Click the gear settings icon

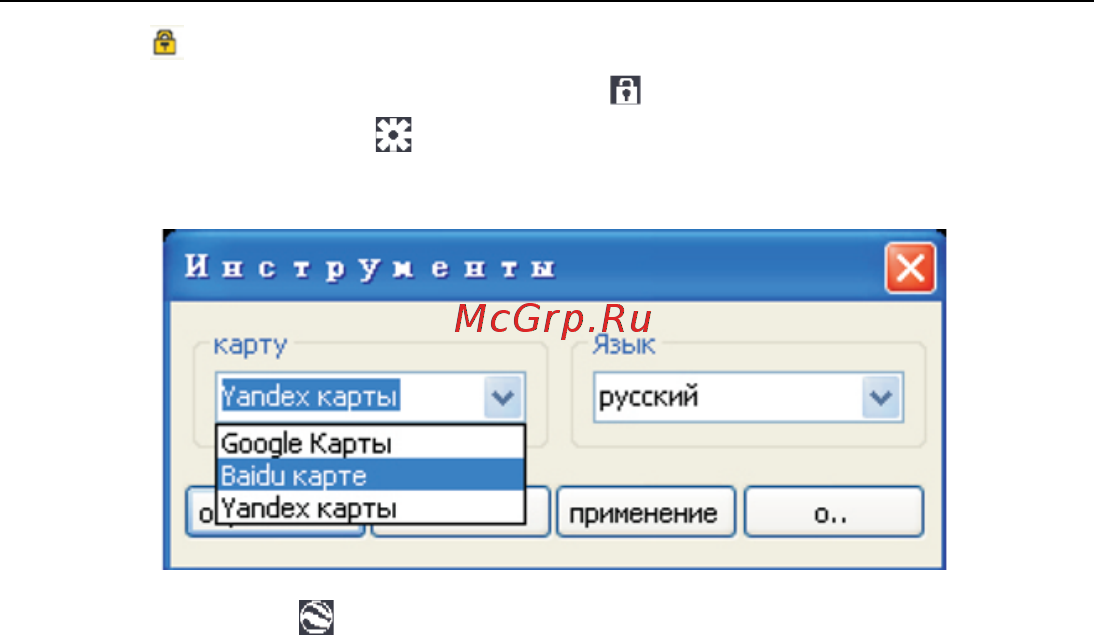(394, 135)
